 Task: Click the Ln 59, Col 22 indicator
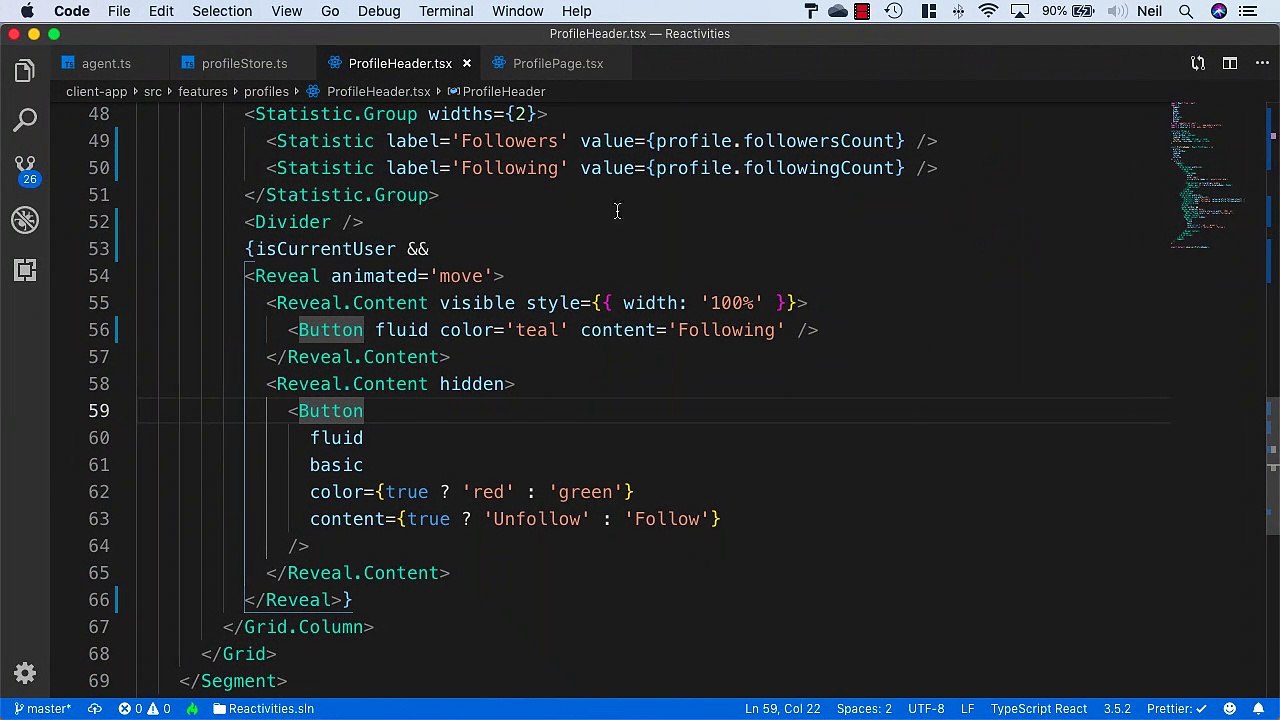point(782,708)
